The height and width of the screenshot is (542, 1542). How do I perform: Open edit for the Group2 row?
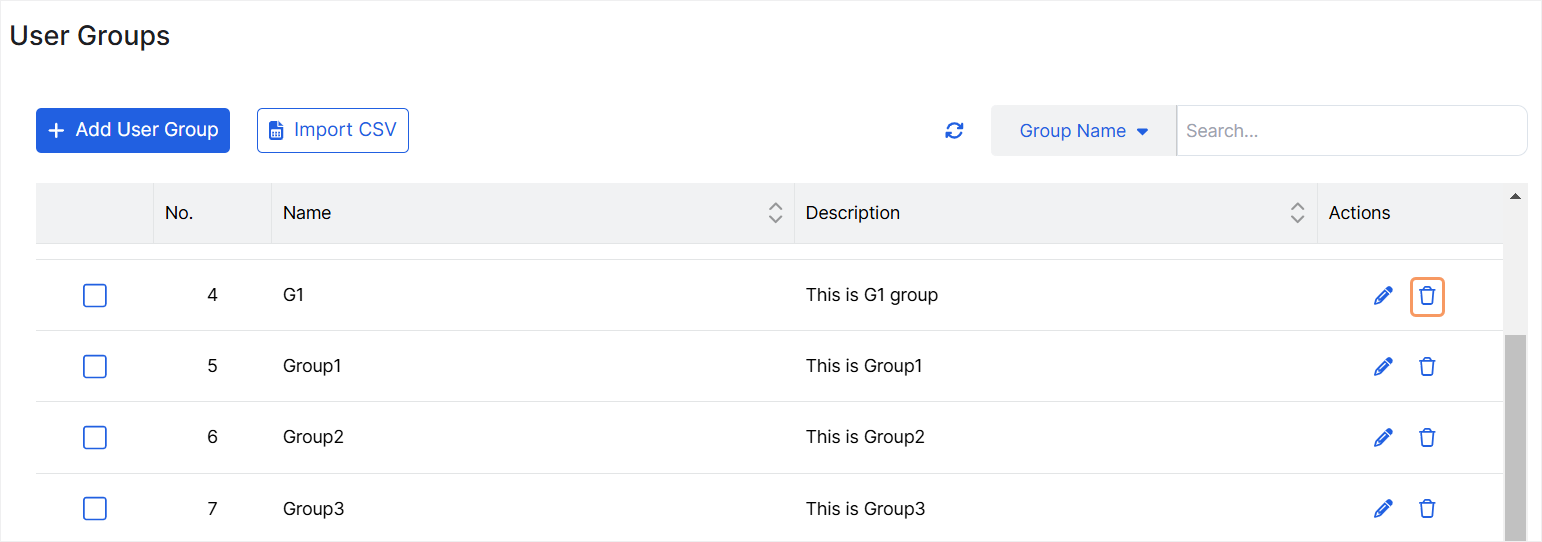[1383, 438]
